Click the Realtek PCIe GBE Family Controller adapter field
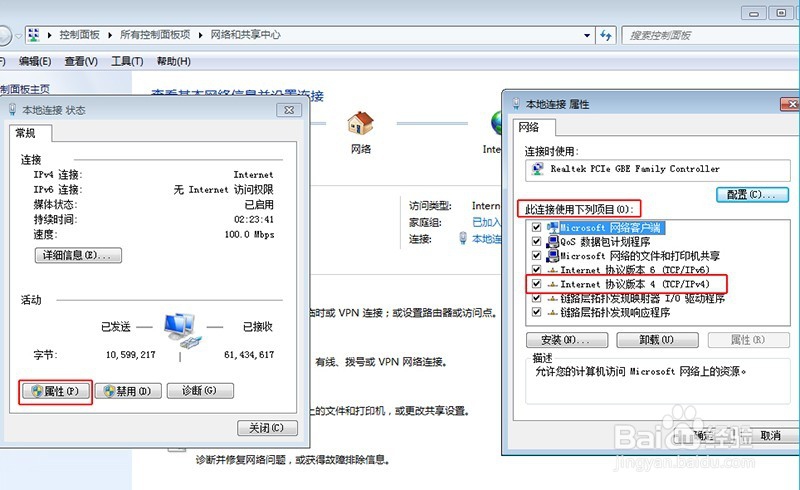800x490 pixels. pyautogui.click(x=658, y=169)
